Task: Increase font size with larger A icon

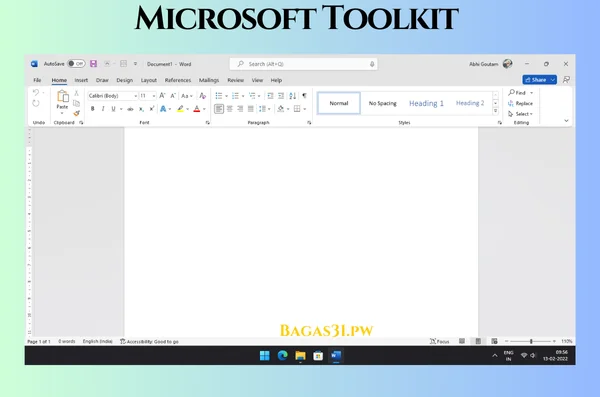Action: click(162, 96)
